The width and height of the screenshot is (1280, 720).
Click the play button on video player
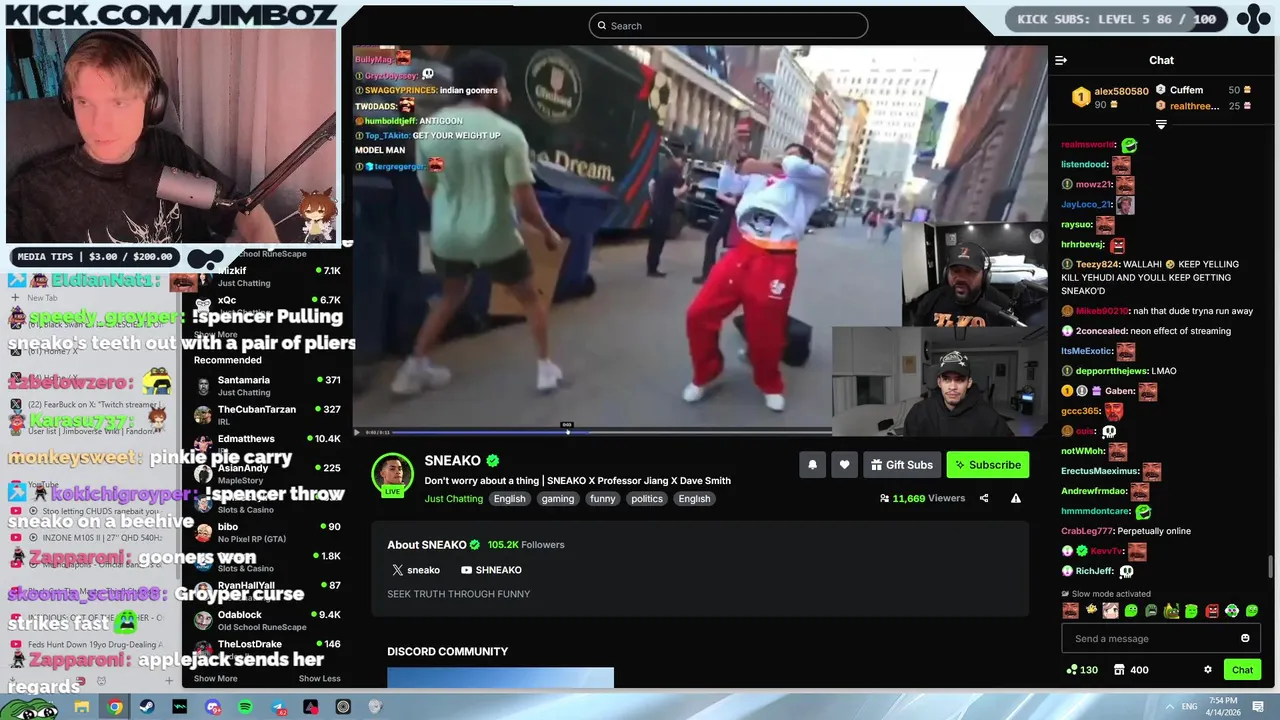357,432
